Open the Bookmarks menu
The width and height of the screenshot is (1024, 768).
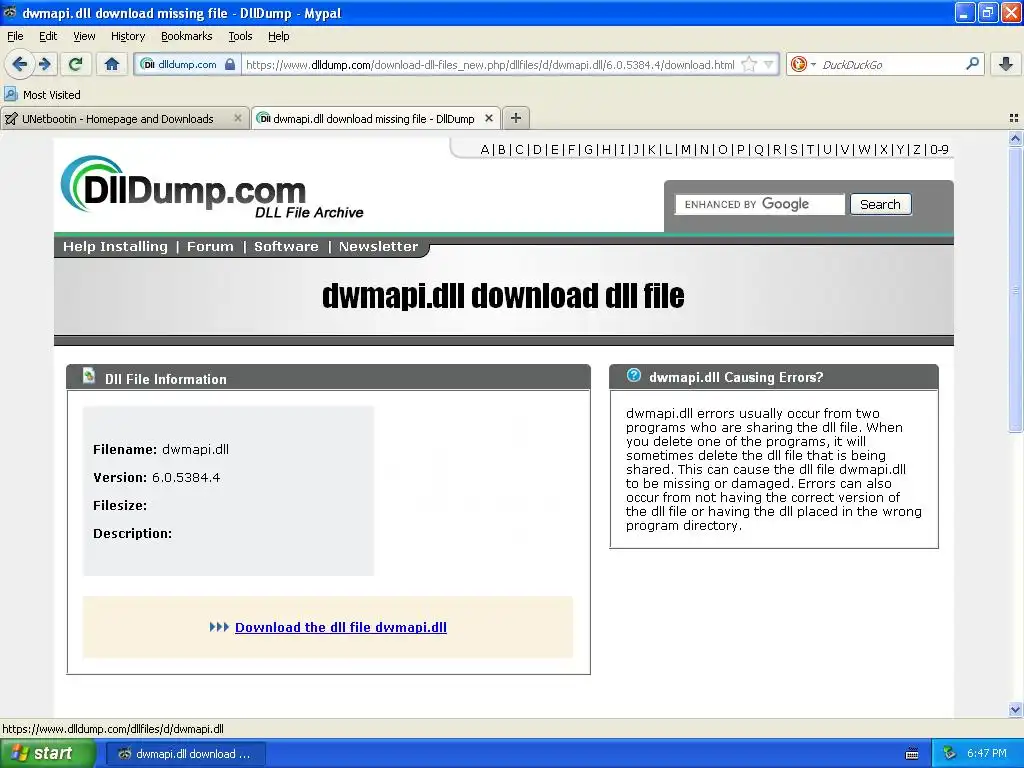coord(187,36)
